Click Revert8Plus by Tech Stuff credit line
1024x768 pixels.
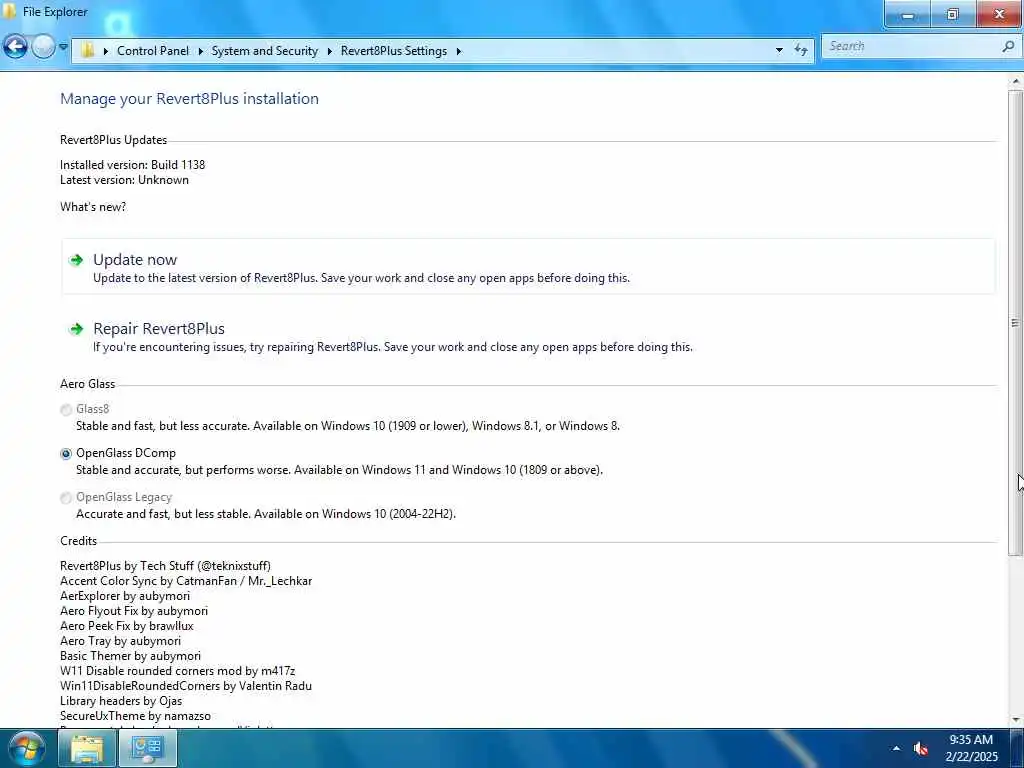pos(165,566)
